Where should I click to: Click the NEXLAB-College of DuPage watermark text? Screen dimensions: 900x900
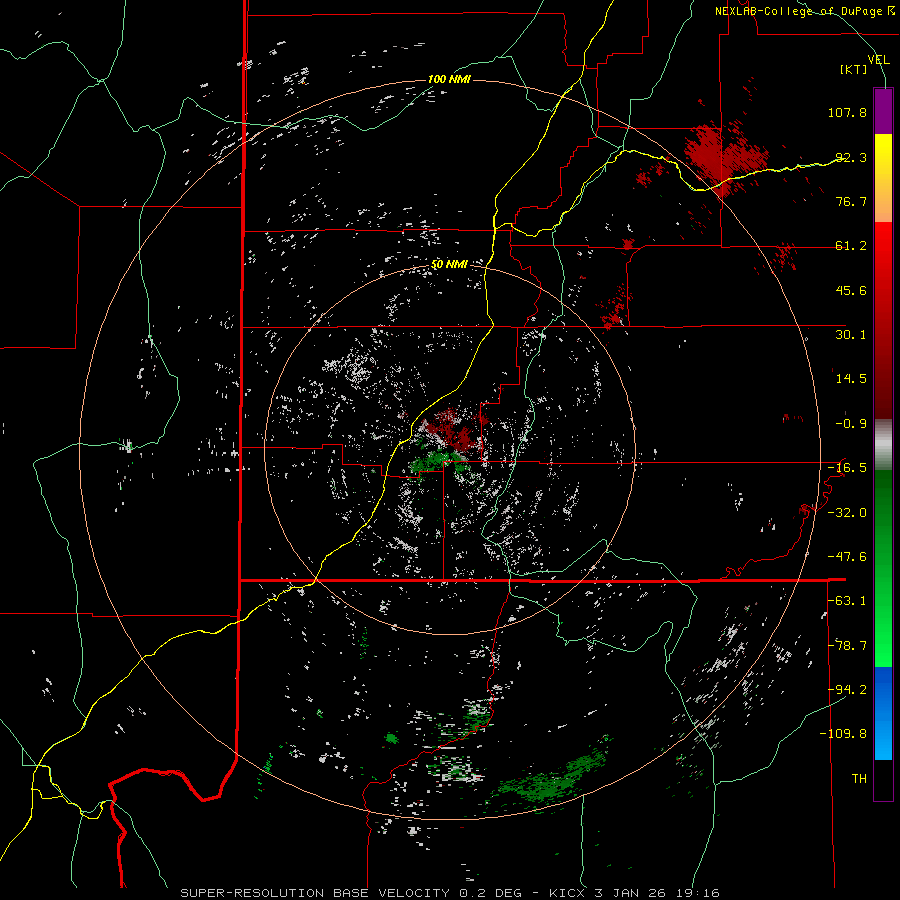coord(804,11)
